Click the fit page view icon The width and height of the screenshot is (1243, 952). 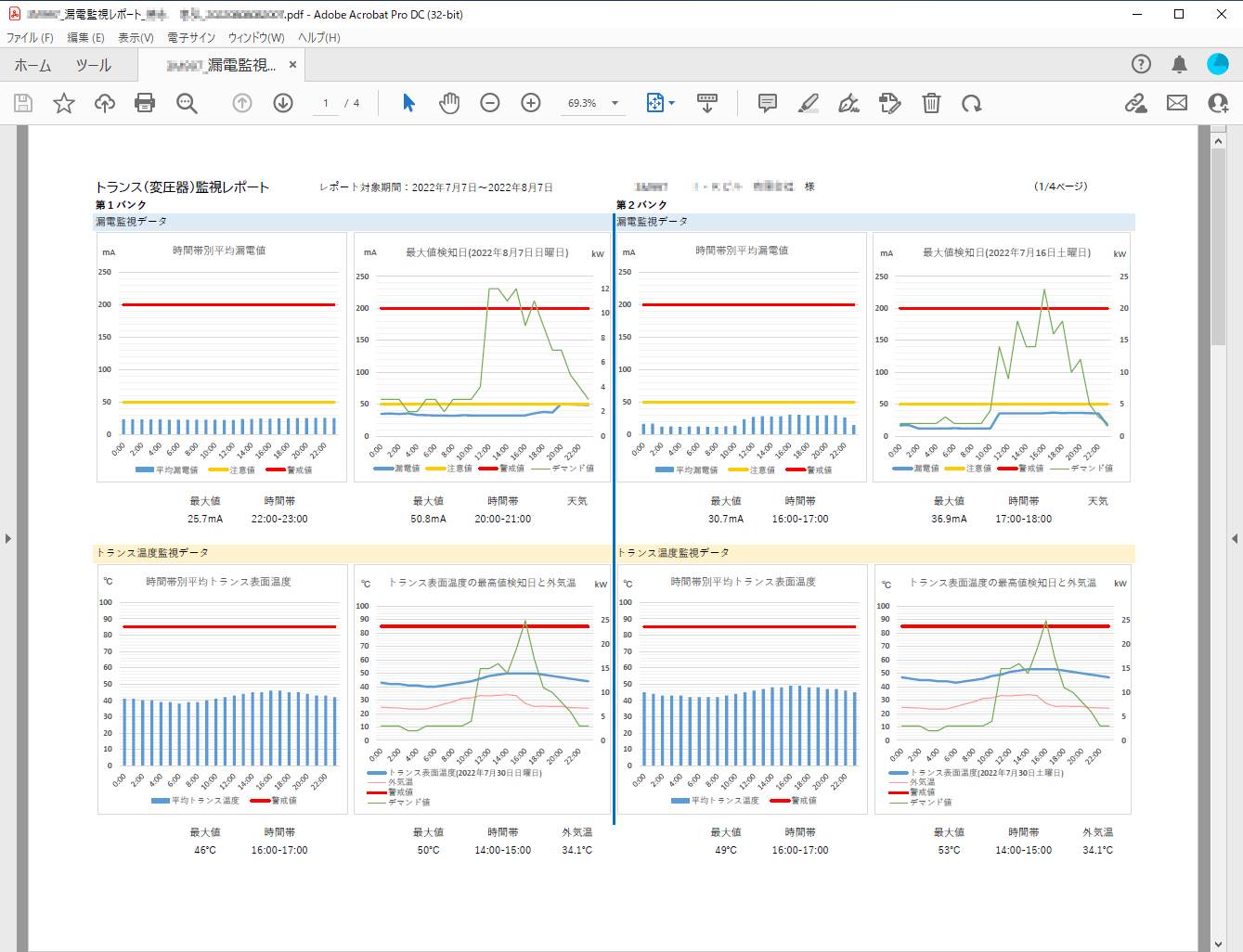click(x=655, y=103)
